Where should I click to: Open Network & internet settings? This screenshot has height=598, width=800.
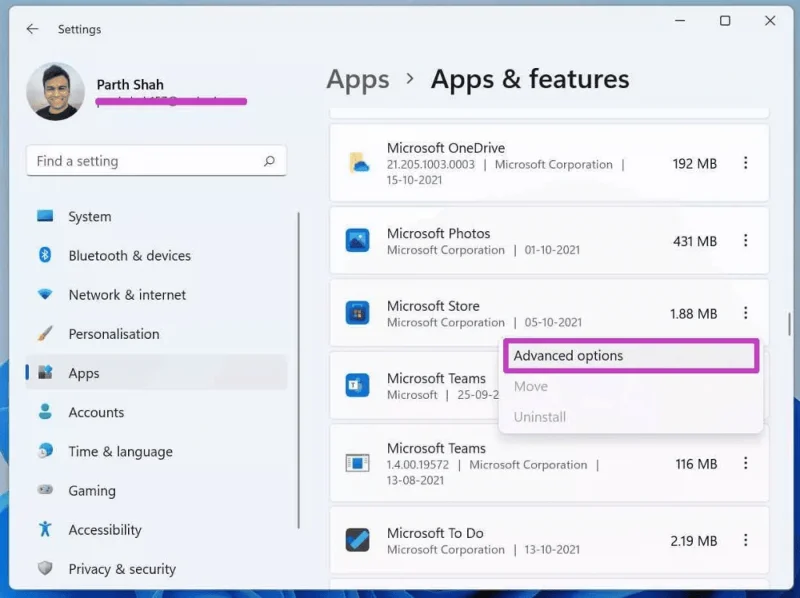pyautogui.click(x=156, y=295)
